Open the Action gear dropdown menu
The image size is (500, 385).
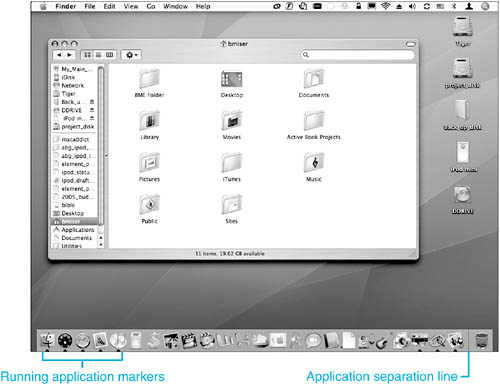(131, 55)
